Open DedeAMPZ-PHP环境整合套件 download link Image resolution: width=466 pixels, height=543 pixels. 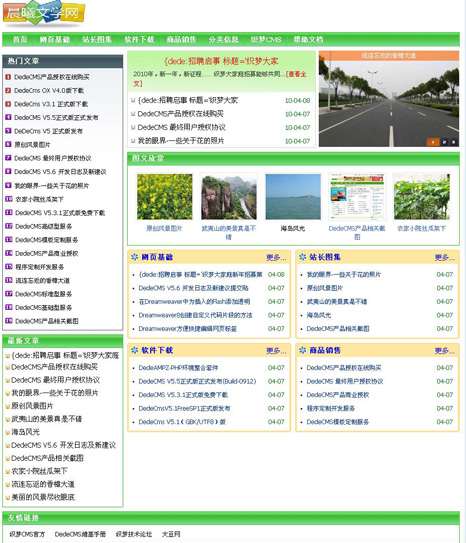178,368
